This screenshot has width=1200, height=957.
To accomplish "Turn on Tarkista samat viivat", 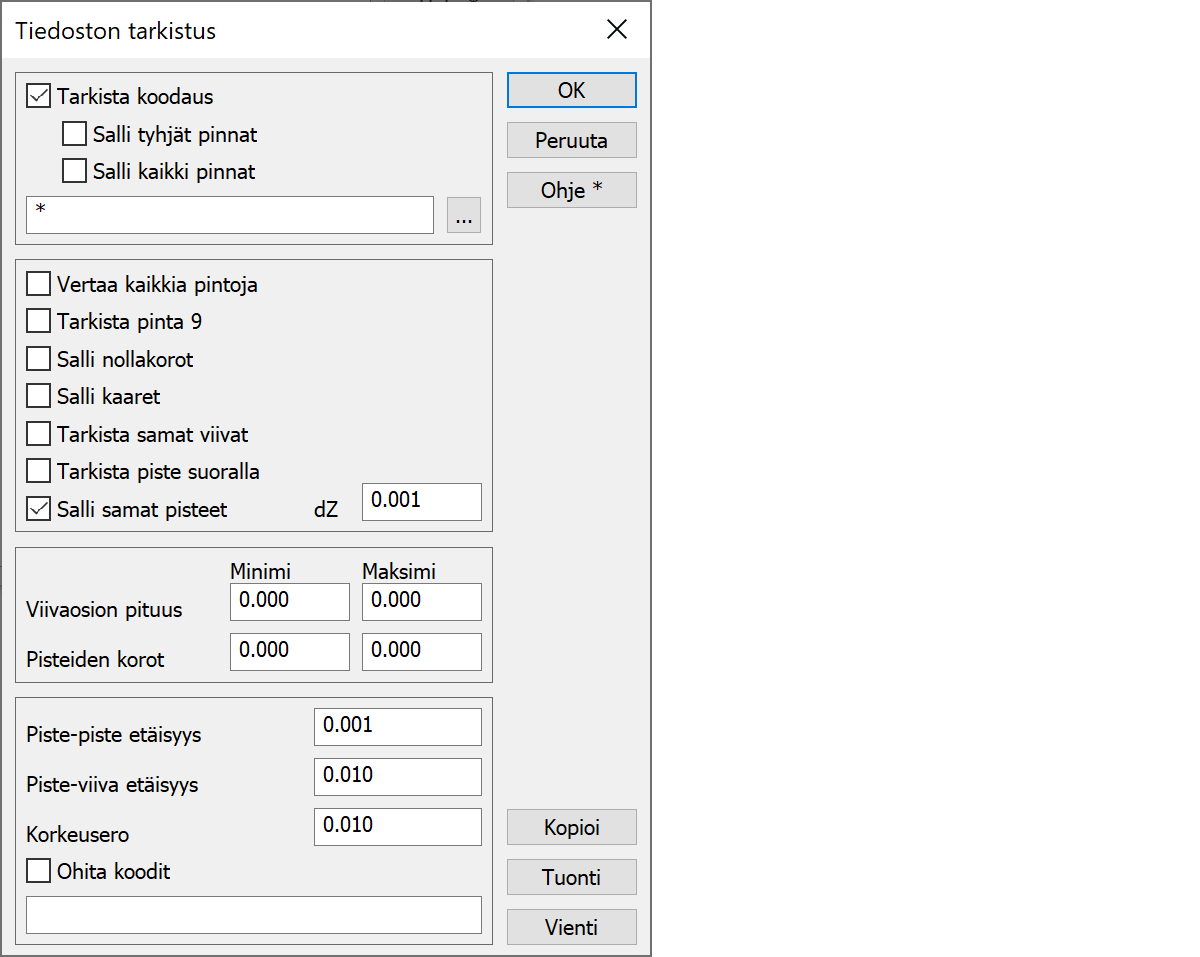I will point(39,434).
